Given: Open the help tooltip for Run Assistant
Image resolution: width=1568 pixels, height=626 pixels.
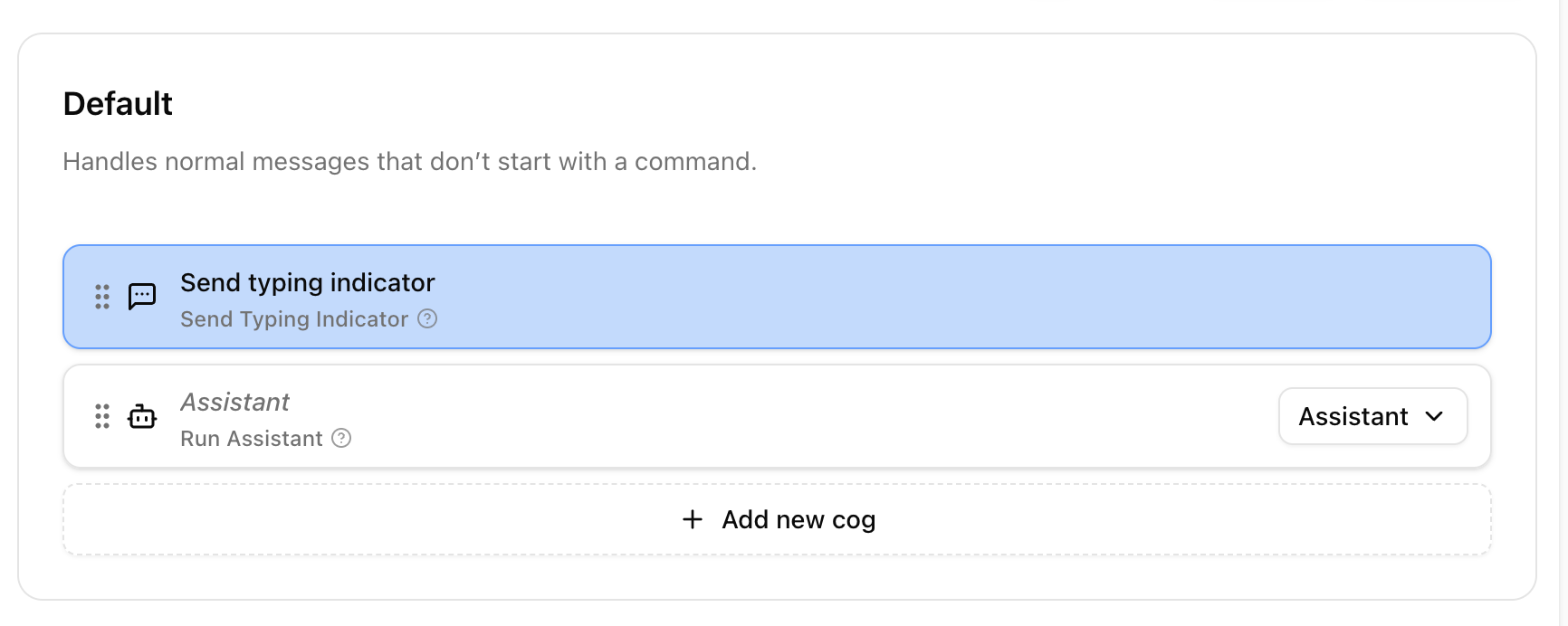Looking at the screenshot, I should coord(341,439).
